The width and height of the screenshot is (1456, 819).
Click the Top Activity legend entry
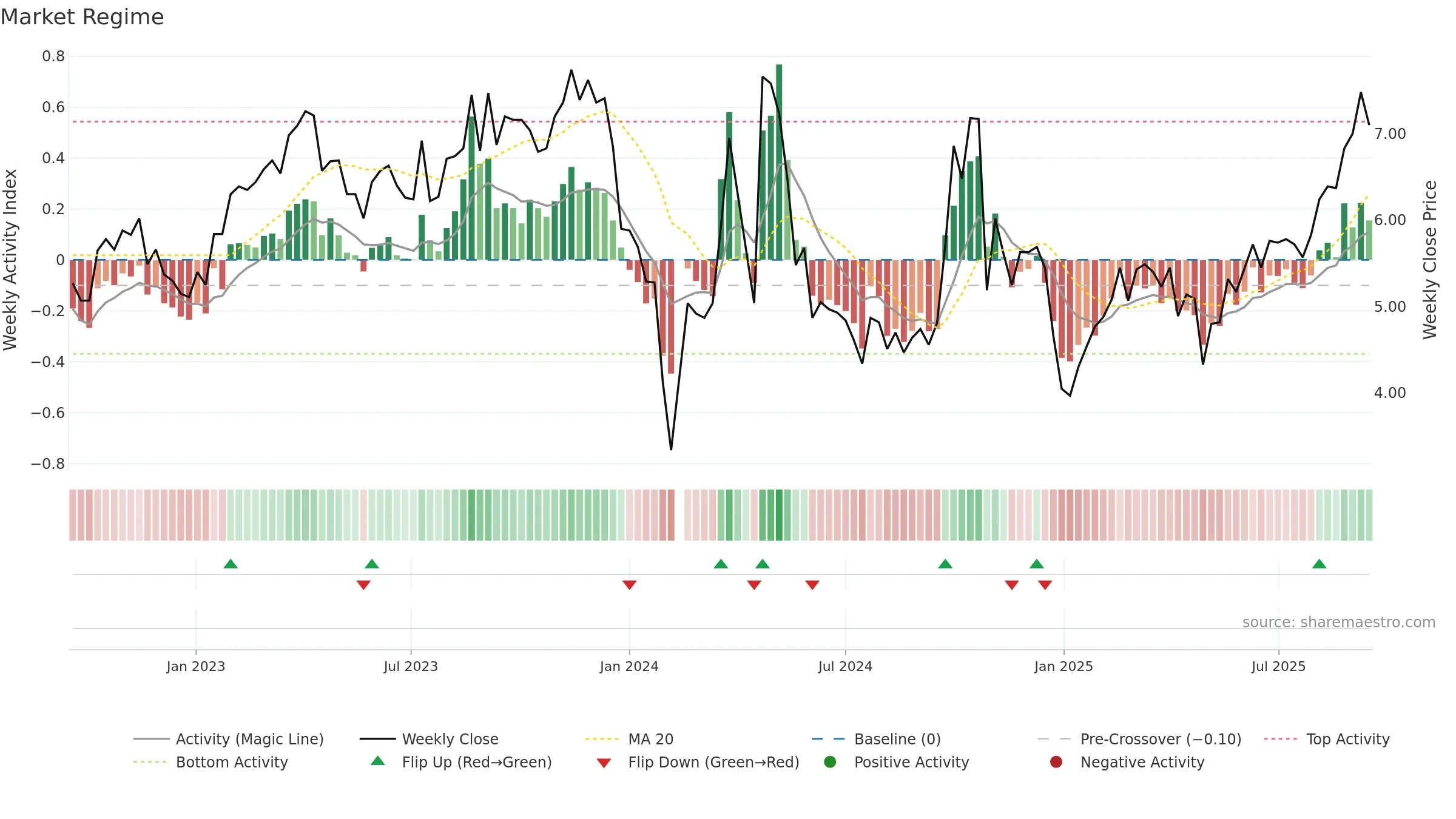1327,739
